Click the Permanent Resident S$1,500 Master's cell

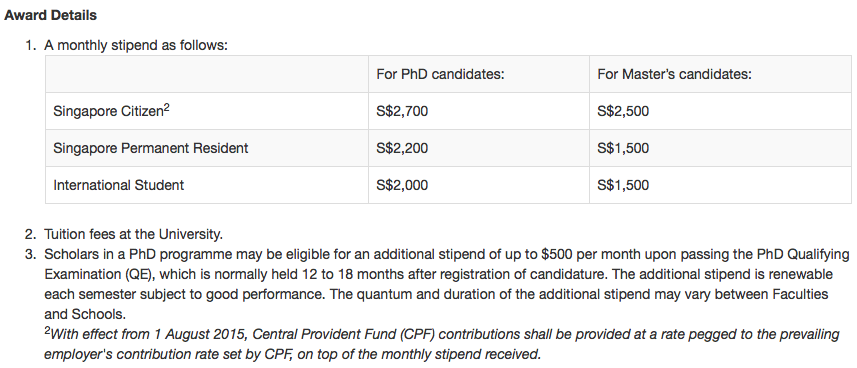pos(720,148)
